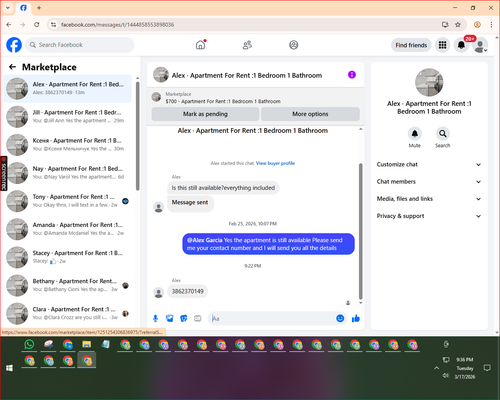This screenshot has height=400, width=500.
Task: Open a new browser tab
Action: (x=39, y=8)
